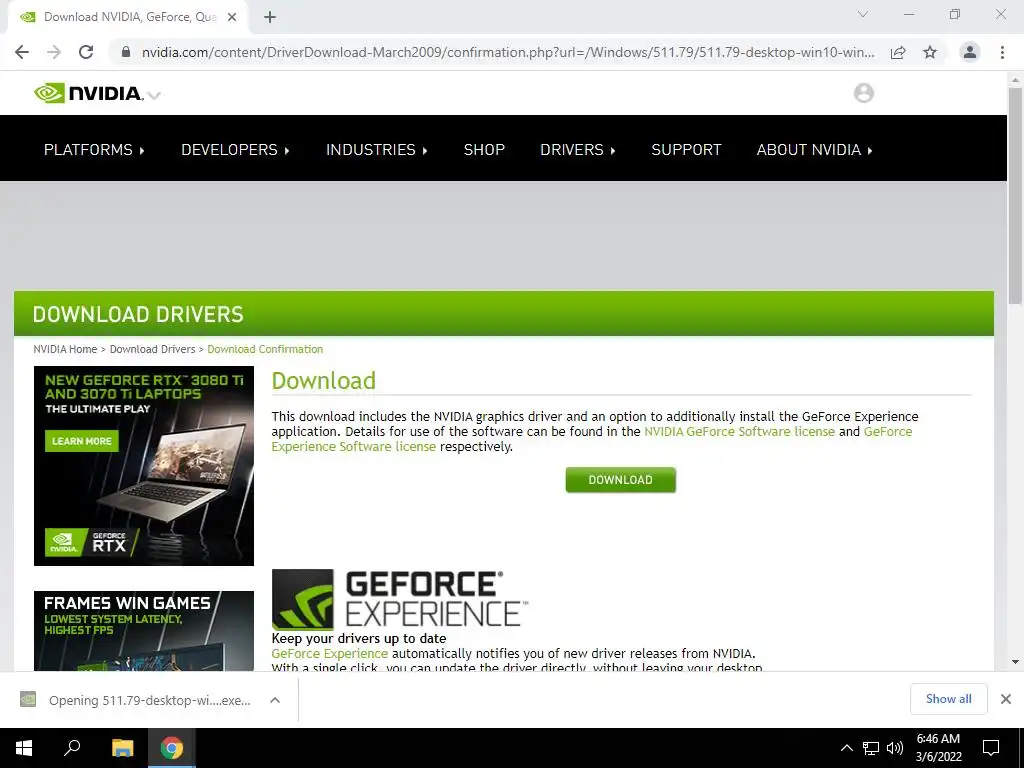Viewport: 1024px width, 768px height.
Task: Click the scrollbar down arrow
Action: pyautogui.click(x=1015, y=662)
